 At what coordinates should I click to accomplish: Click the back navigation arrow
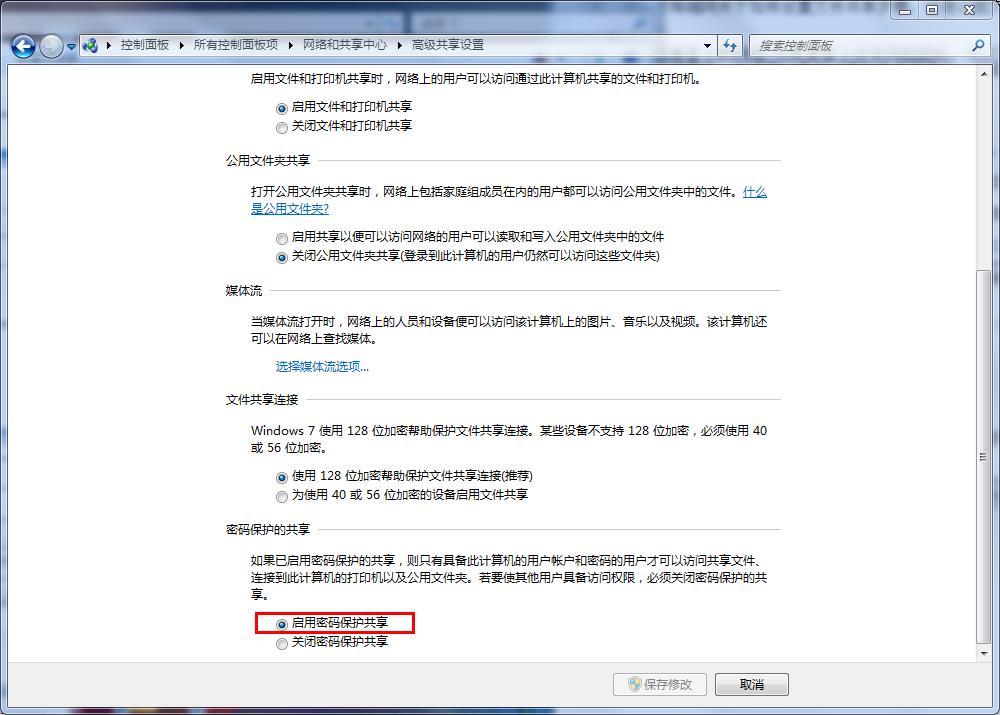click(x=21, y=45)
